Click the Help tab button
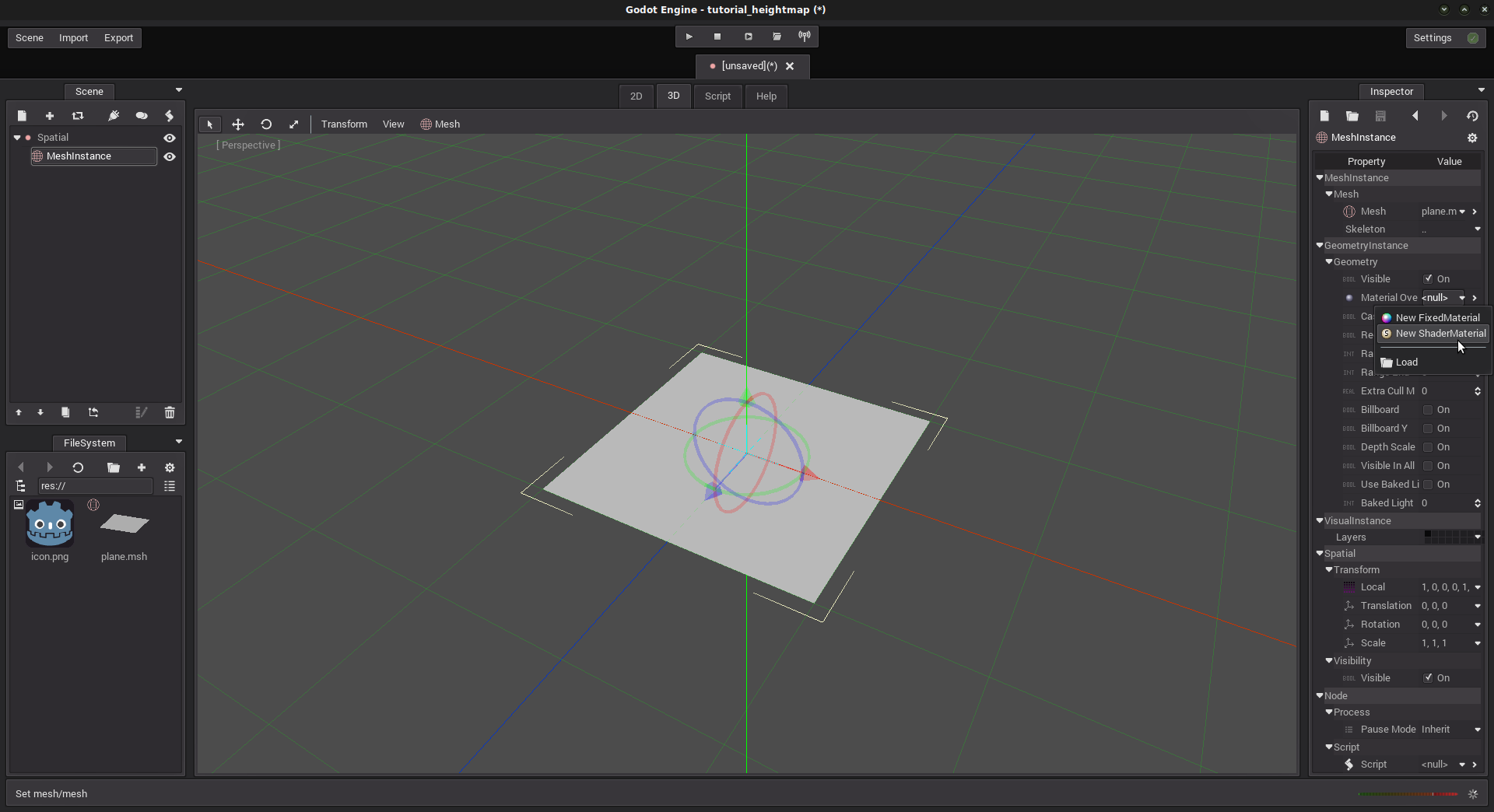 click(x=766, y=96)
